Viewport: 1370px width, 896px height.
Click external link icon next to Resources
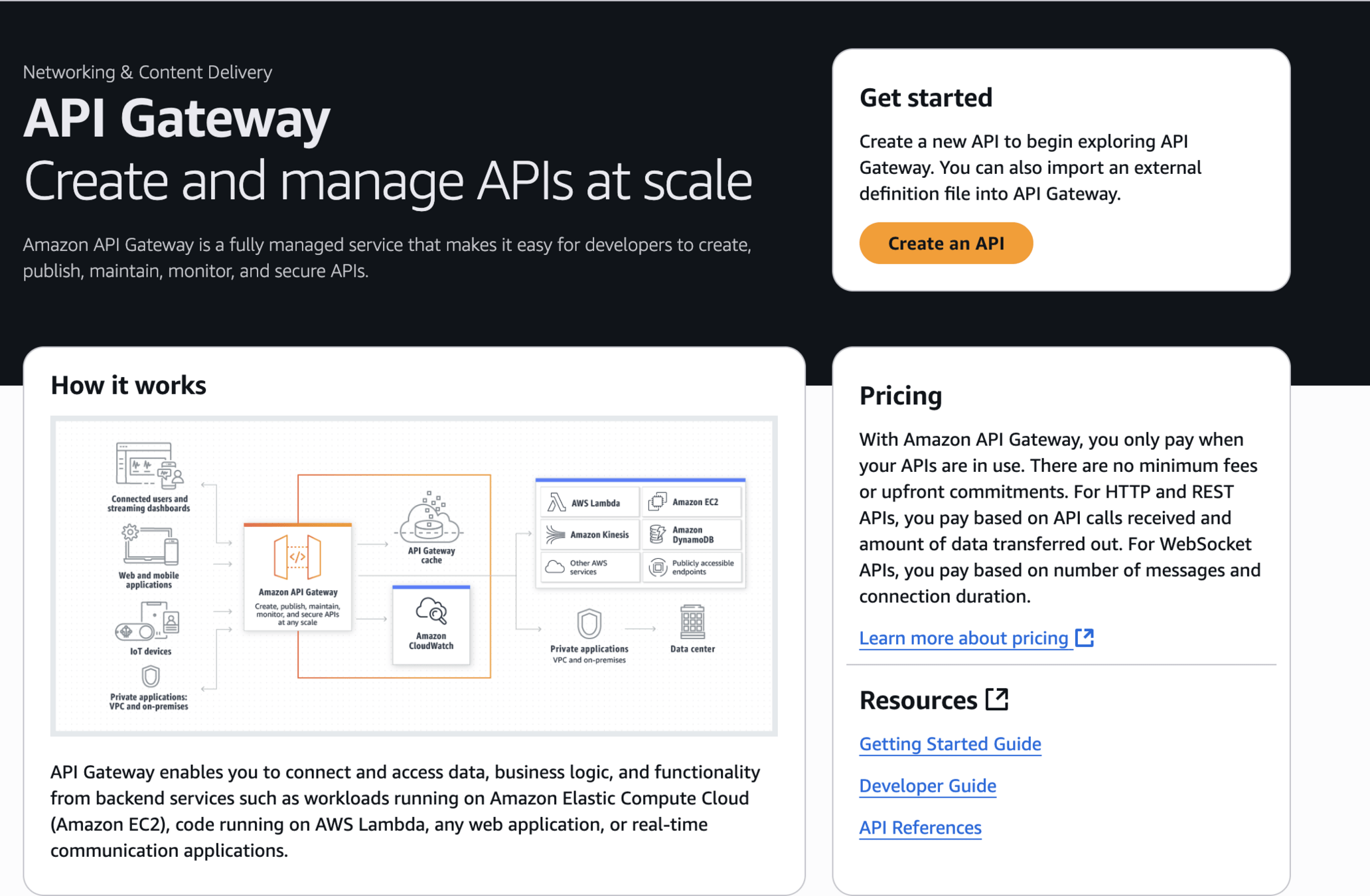[997, 699]
